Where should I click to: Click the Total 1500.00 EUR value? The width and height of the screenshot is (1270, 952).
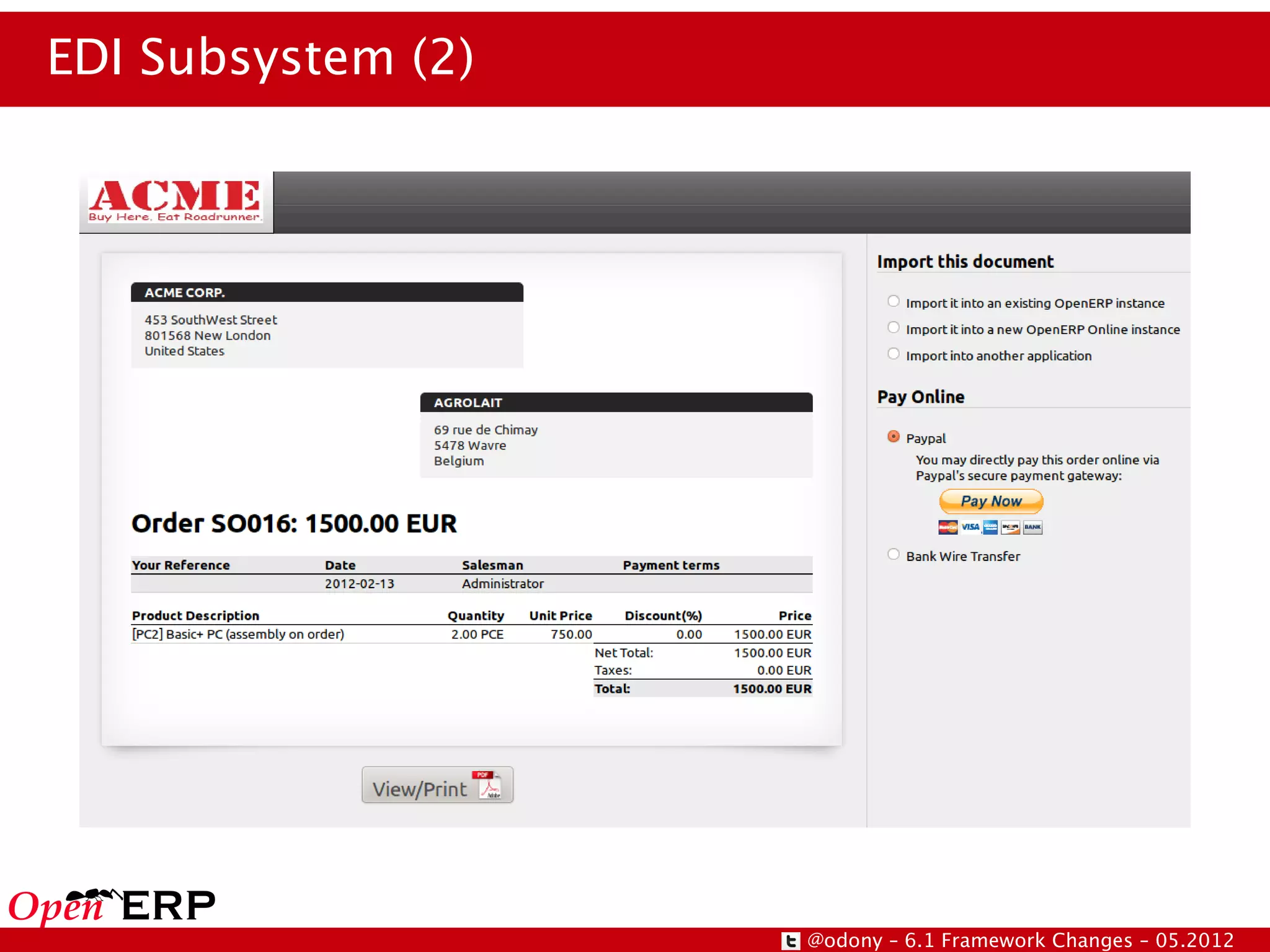click(x=772, y=689)
